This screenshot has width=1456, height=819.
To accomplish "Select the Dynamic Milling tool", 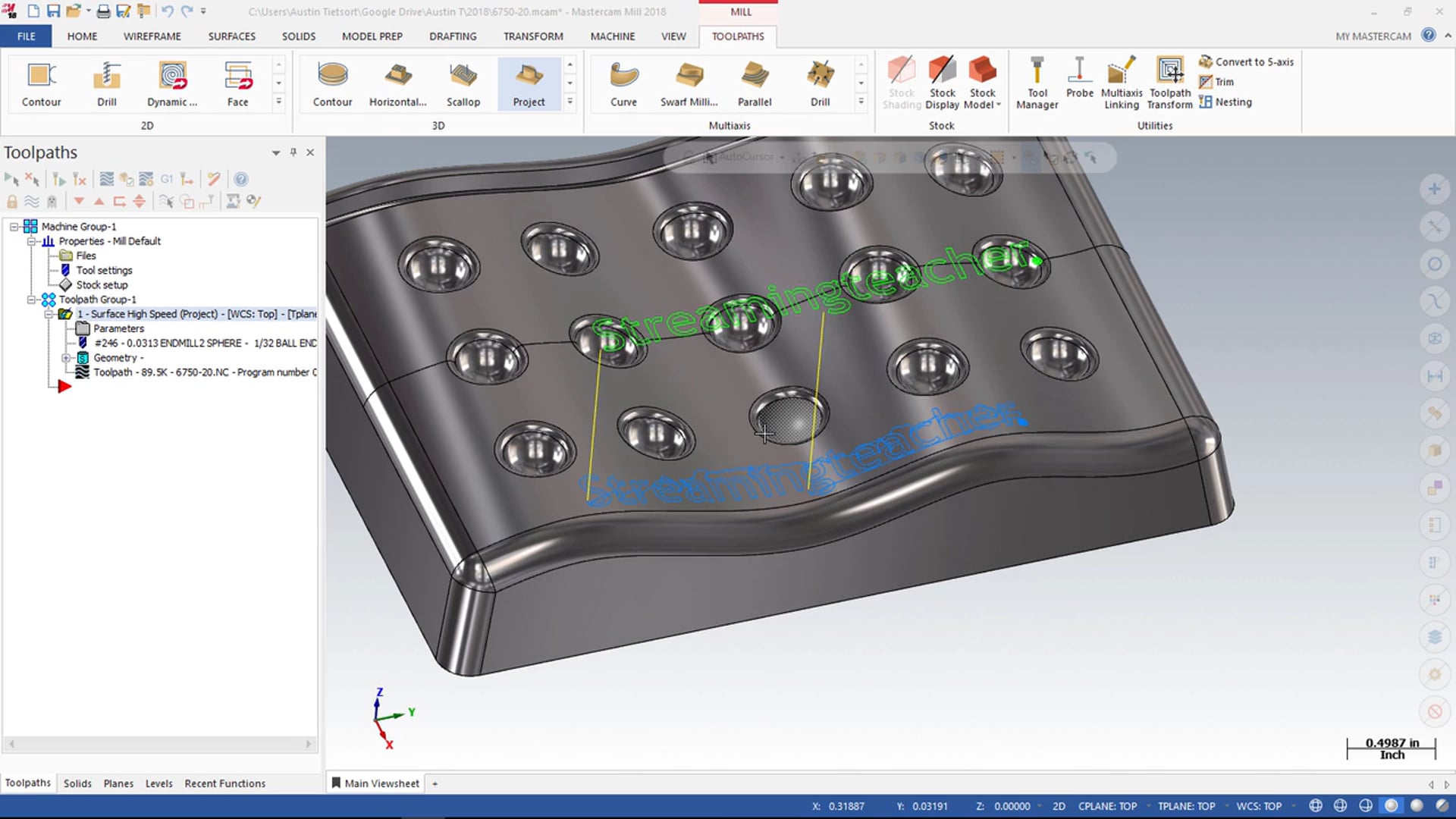I will pyautogui.click(x=172, y=82).
